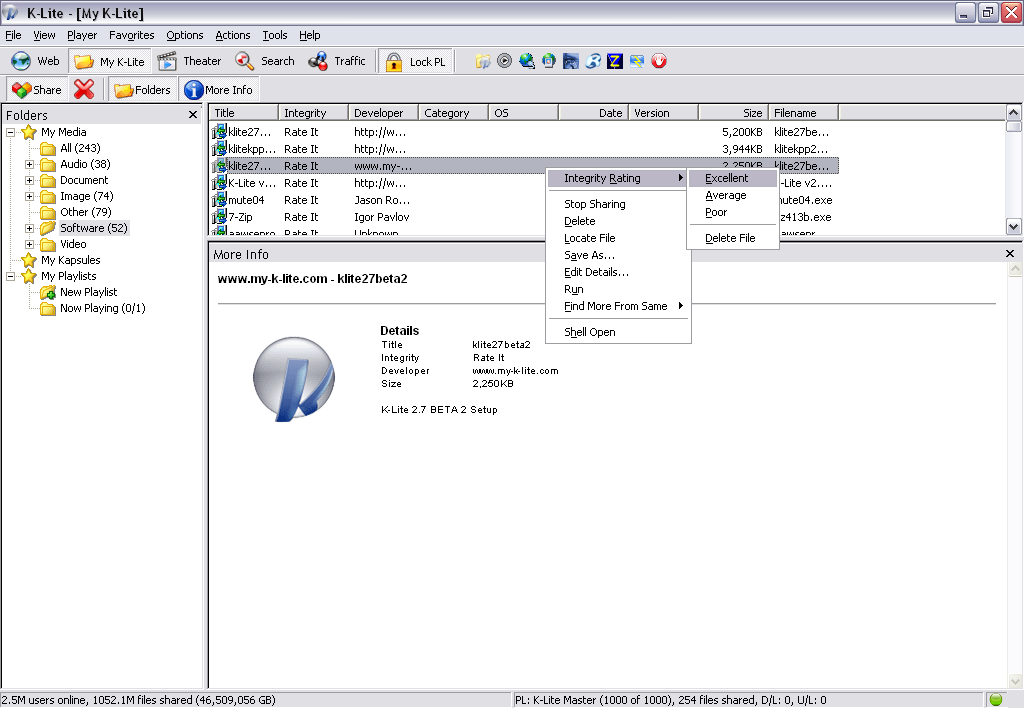Toggle the Lock PL padlock button
The image size is (1024, 708).
[x=415, y=61]
